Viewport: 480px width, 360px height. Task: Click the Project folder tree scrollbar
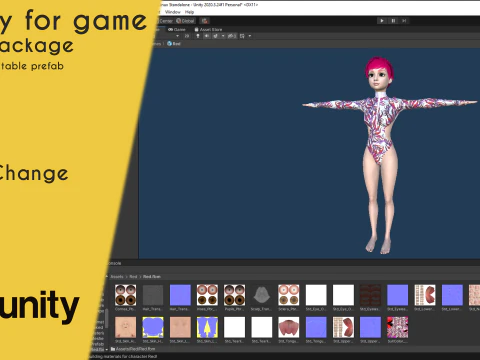107,319
